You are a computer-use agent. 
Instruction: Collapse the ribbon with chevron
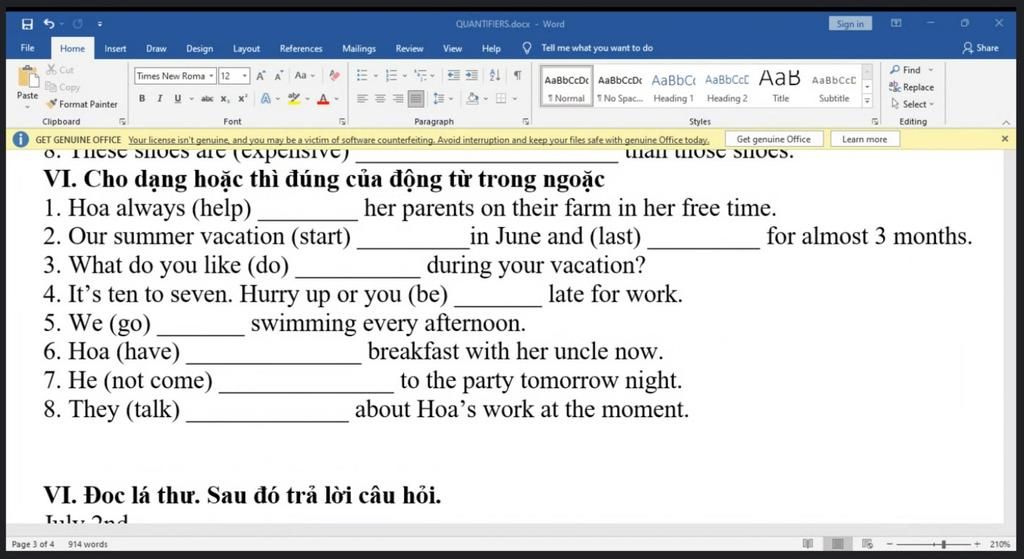click(x=1006, y=122)
